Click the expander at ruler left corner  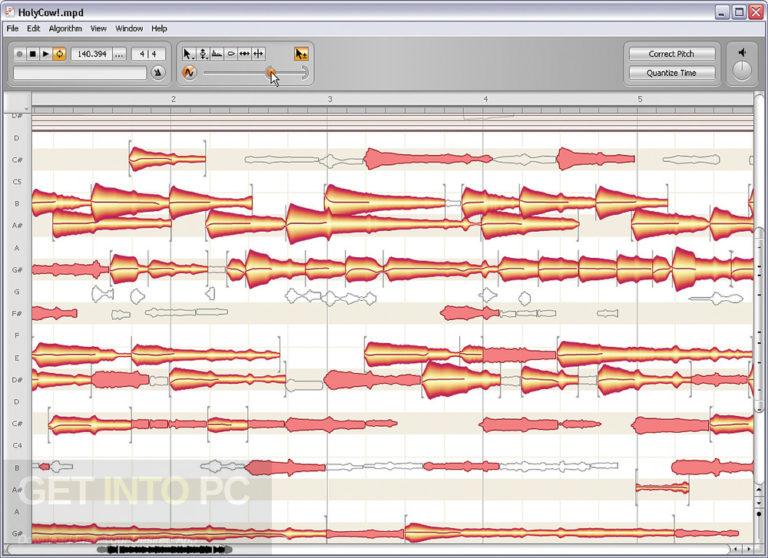26,109
